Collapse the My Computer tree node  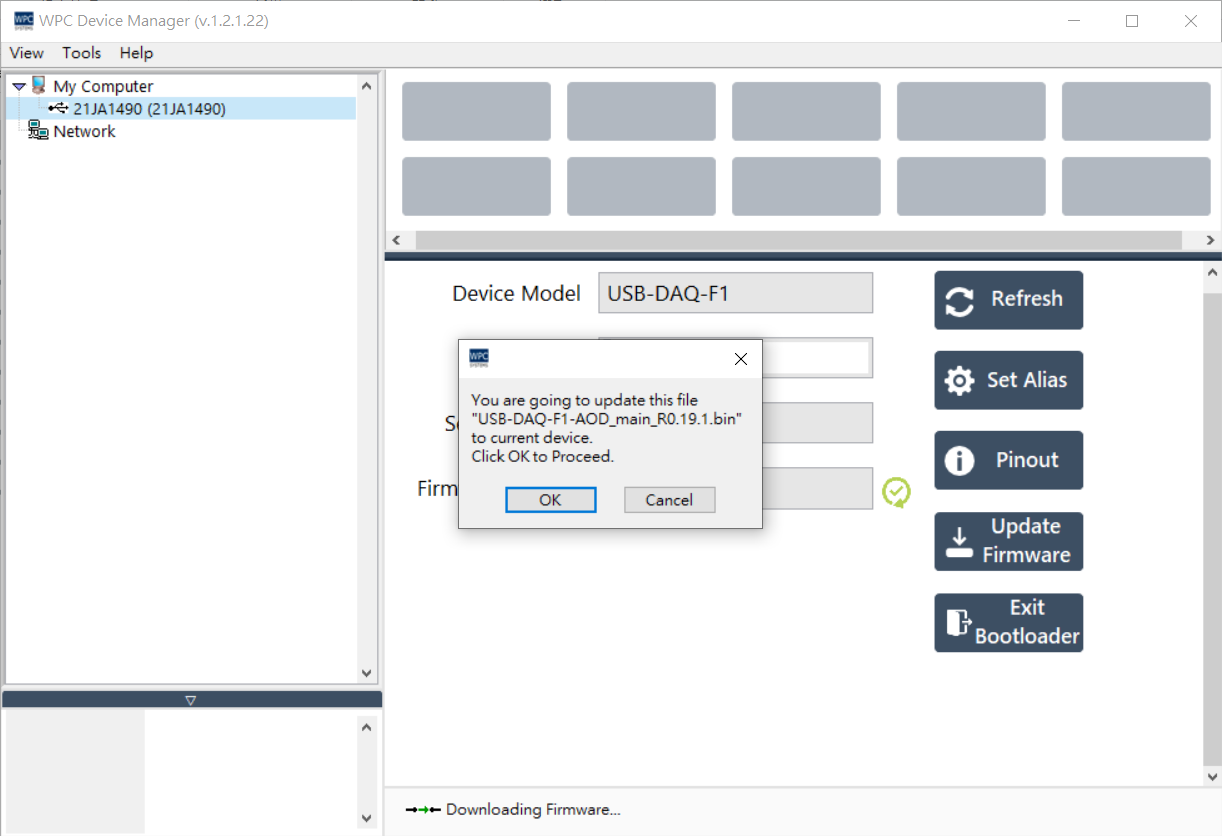coord(17,85)
